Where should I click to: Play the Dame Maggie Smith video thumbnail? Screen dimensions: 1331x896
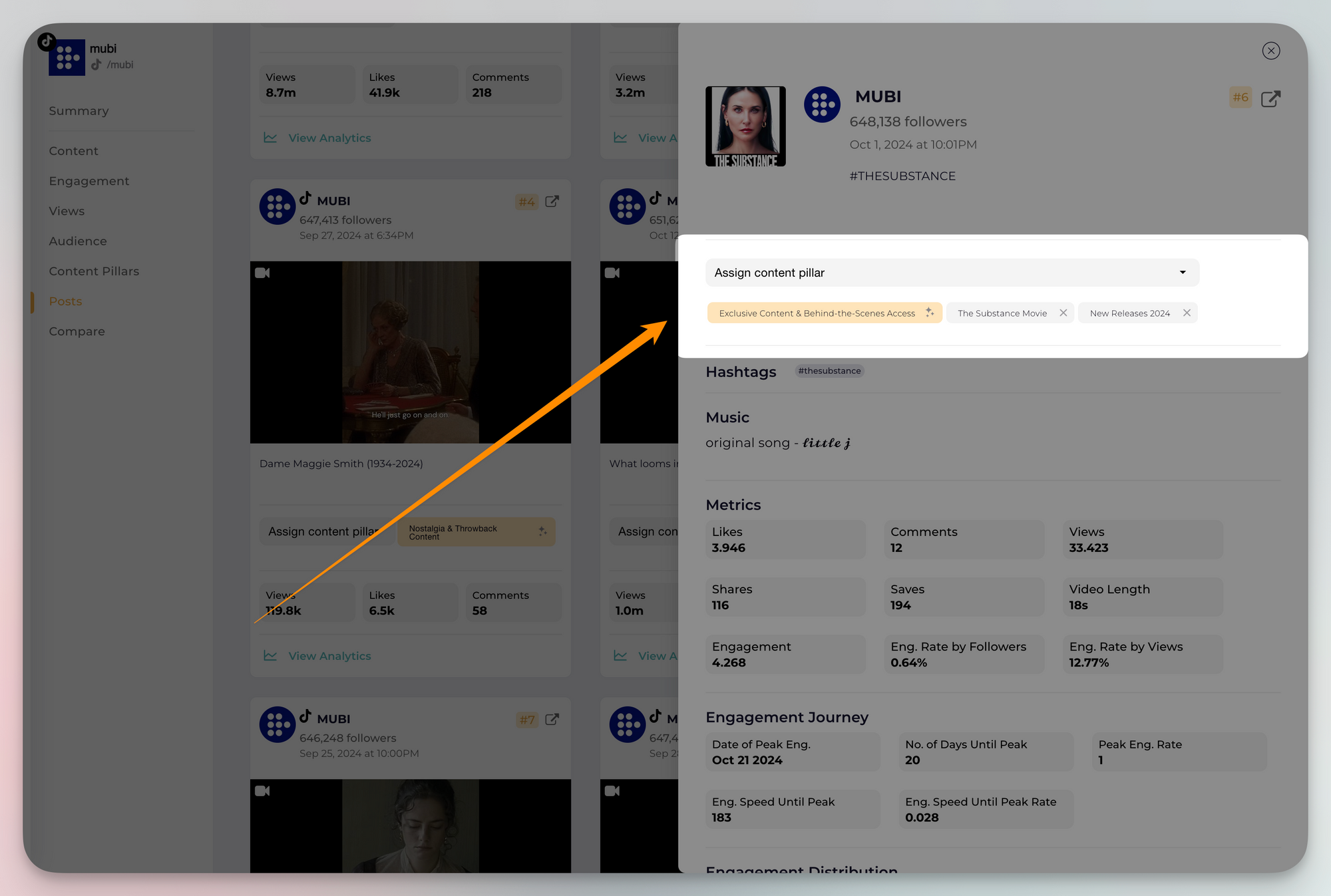[x=411, y=353]
